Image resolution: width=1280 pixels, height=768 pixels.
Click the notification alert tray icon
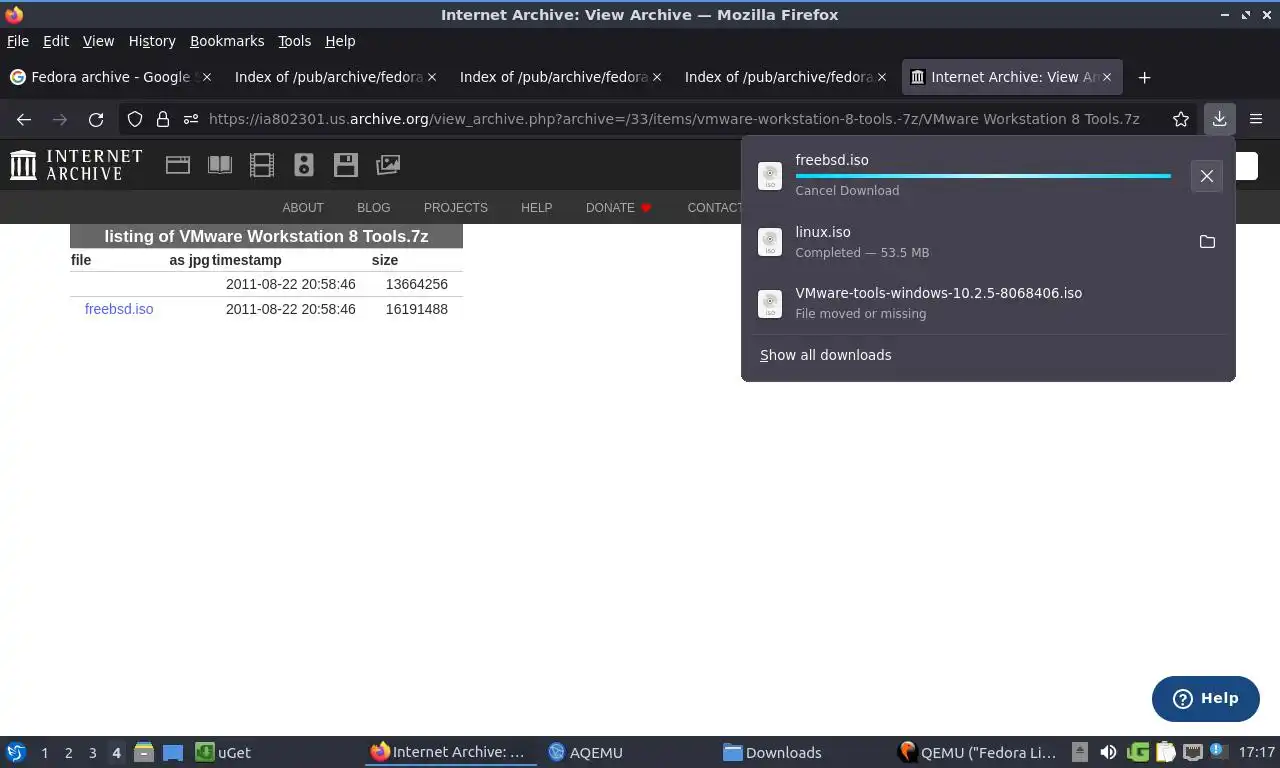[1217, 750]
